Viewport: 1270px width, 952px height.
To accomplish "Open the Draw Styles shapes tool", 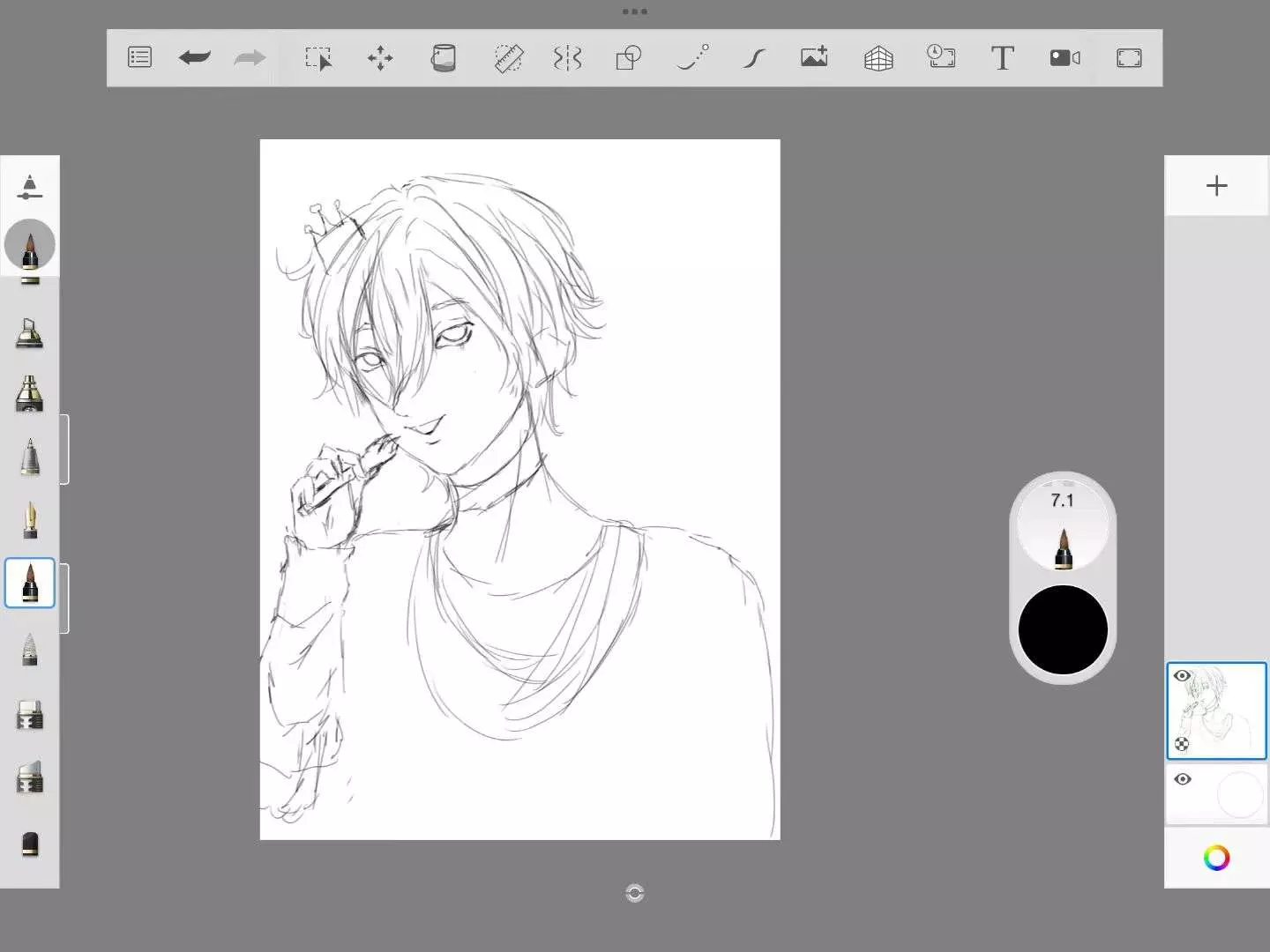I will 628,58.
